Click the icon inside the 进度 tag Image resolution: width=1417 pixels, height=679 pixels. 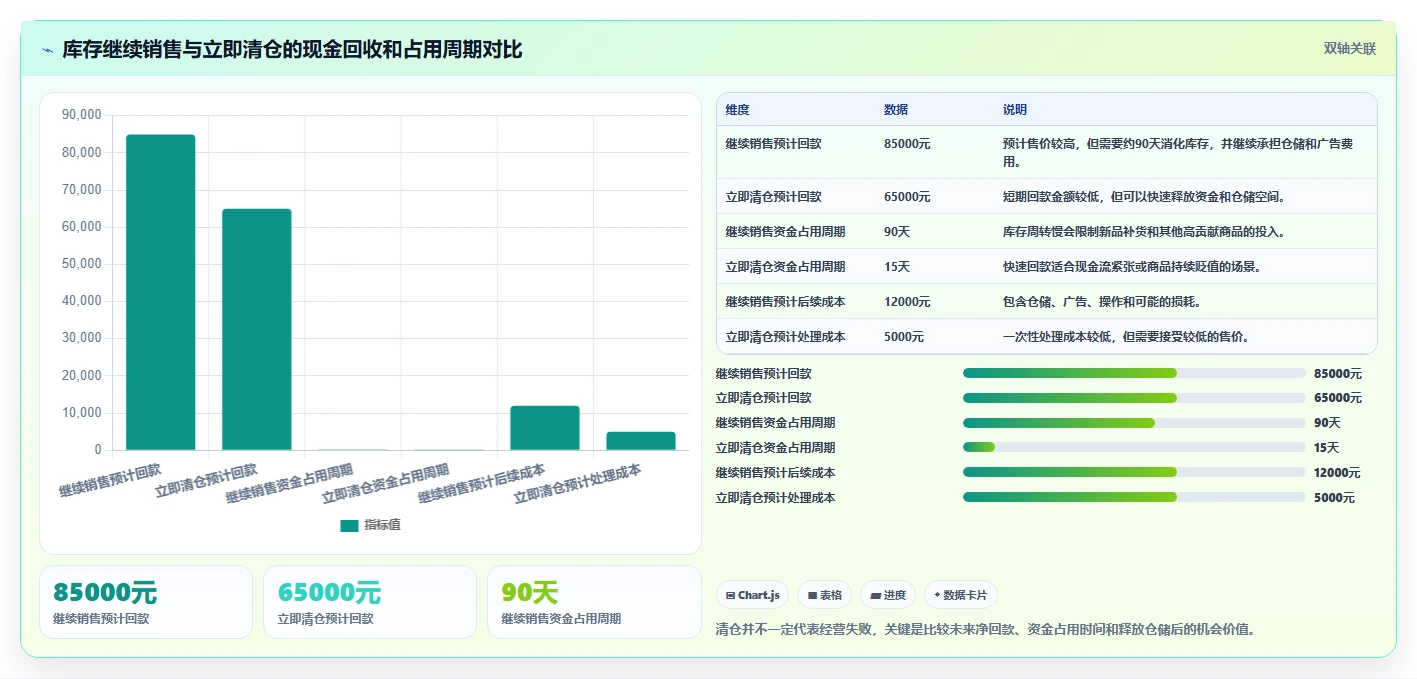[x=875, y=596]
